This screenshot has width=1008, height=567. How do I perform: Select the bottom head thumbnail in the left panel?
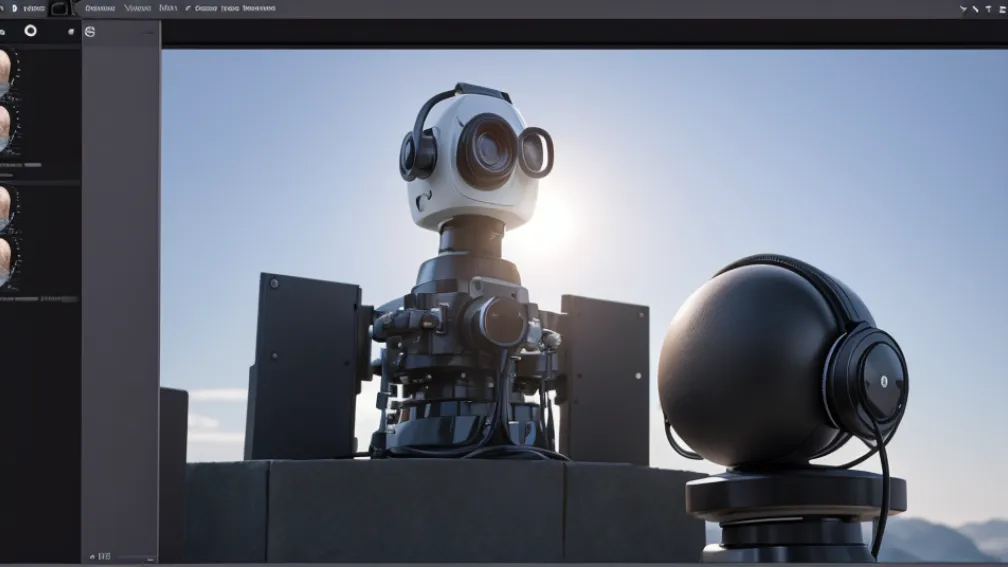[x=6, y=262]
